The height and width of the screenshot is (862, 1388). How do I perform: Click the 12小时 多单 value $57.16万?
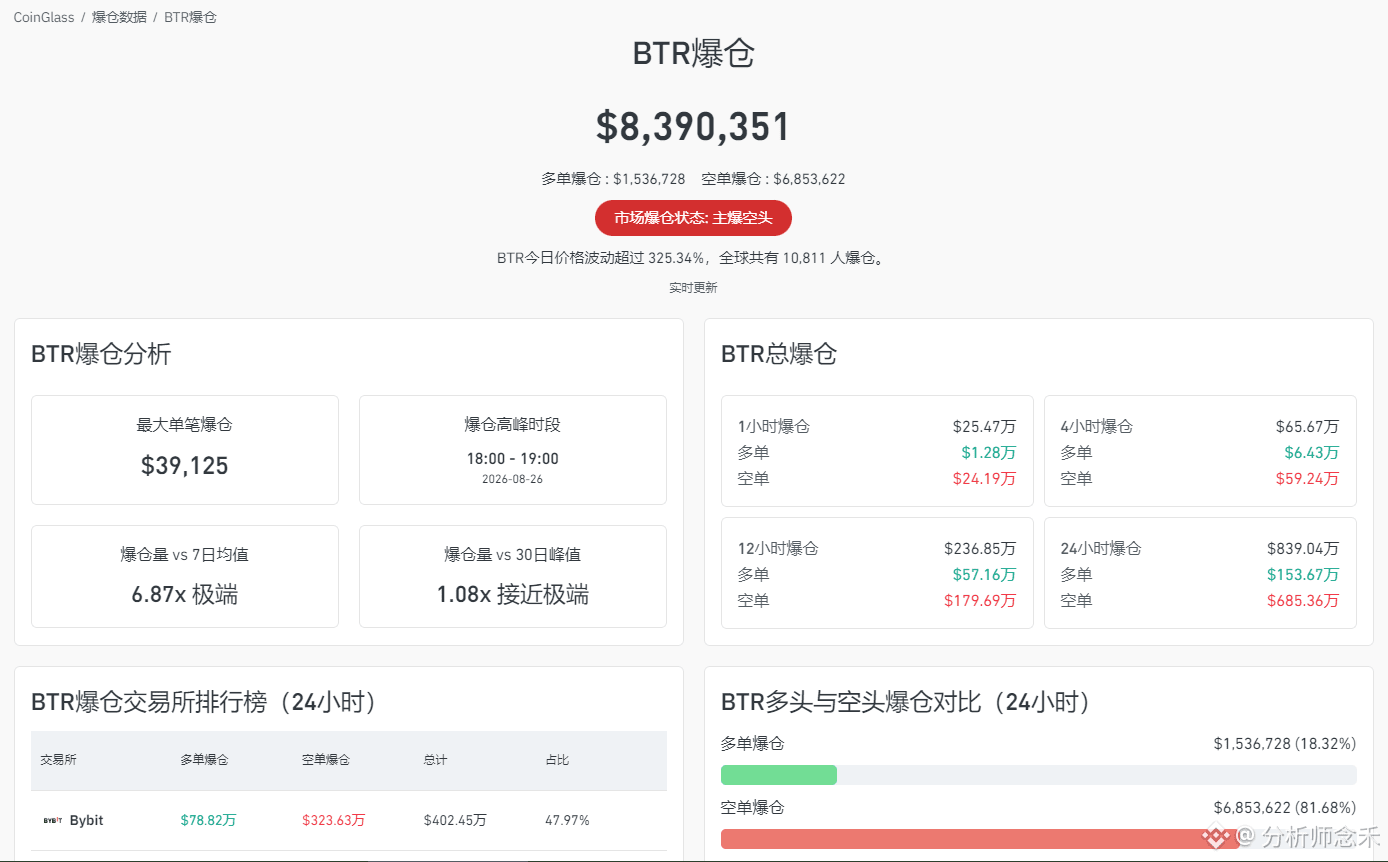pos(984,575)
